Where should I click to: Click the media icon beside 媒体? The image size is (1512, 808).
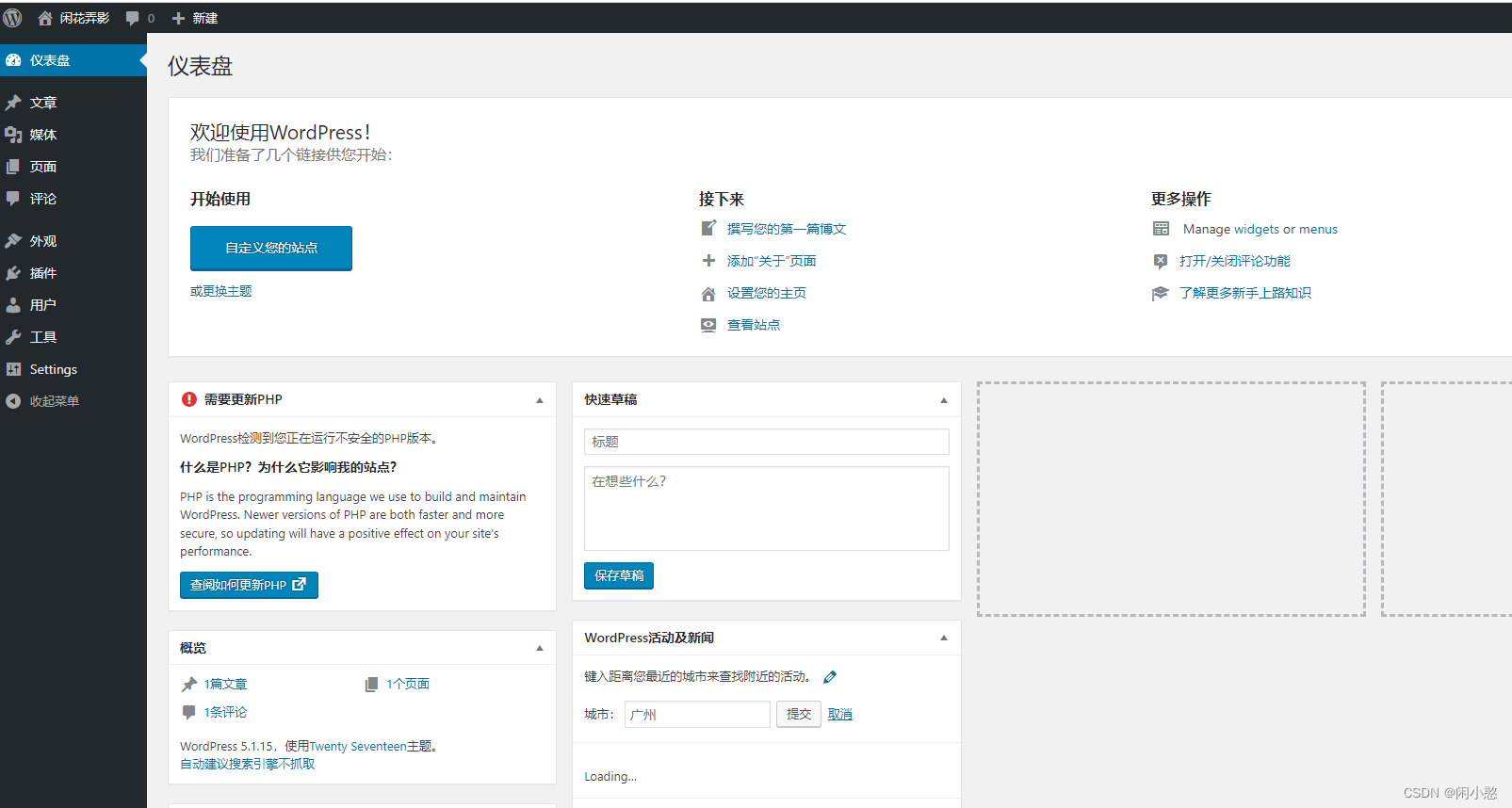click(13, 135)
